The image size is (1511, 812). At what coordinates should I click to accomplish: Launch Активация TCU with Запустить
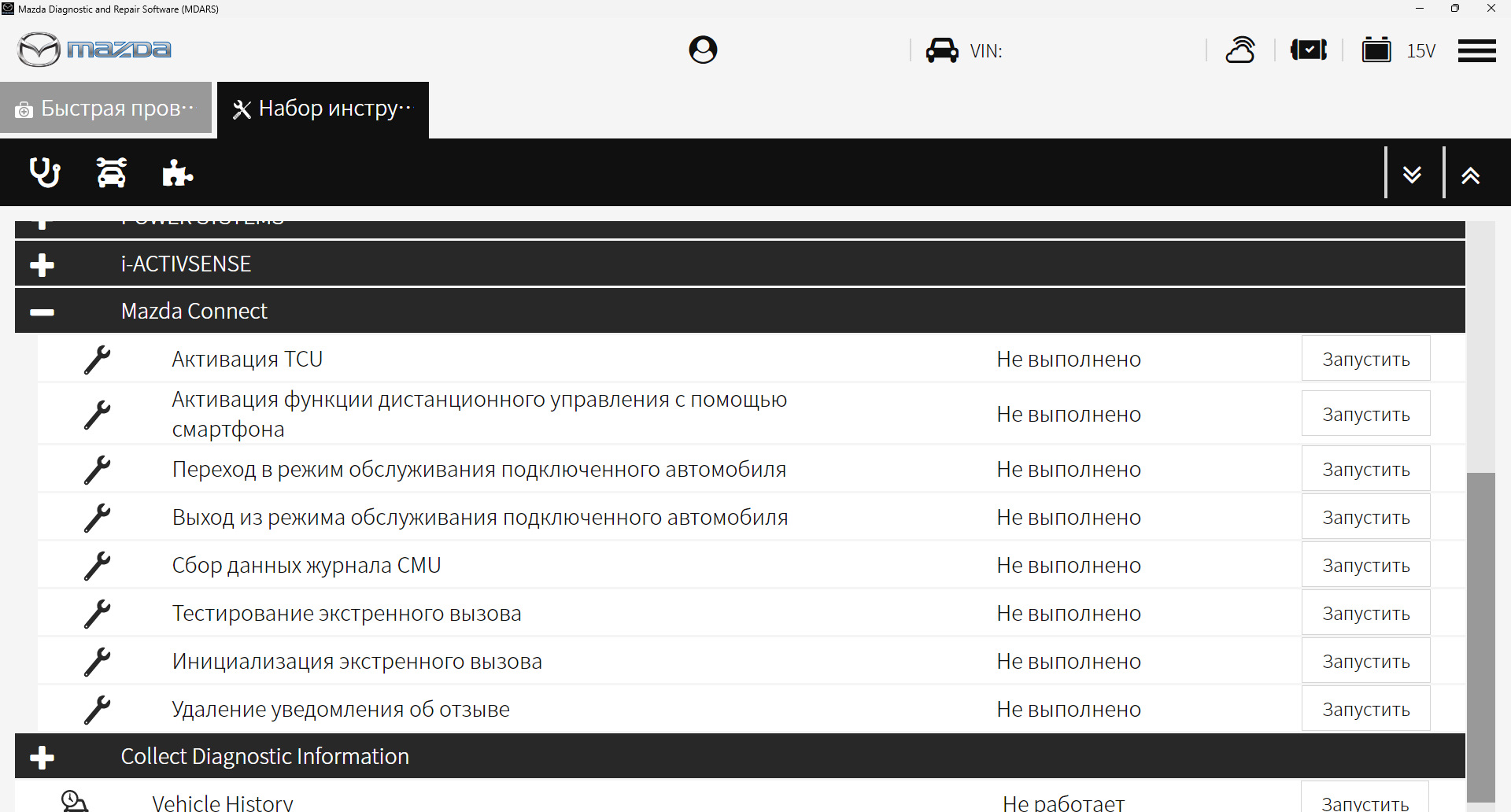1365,359
